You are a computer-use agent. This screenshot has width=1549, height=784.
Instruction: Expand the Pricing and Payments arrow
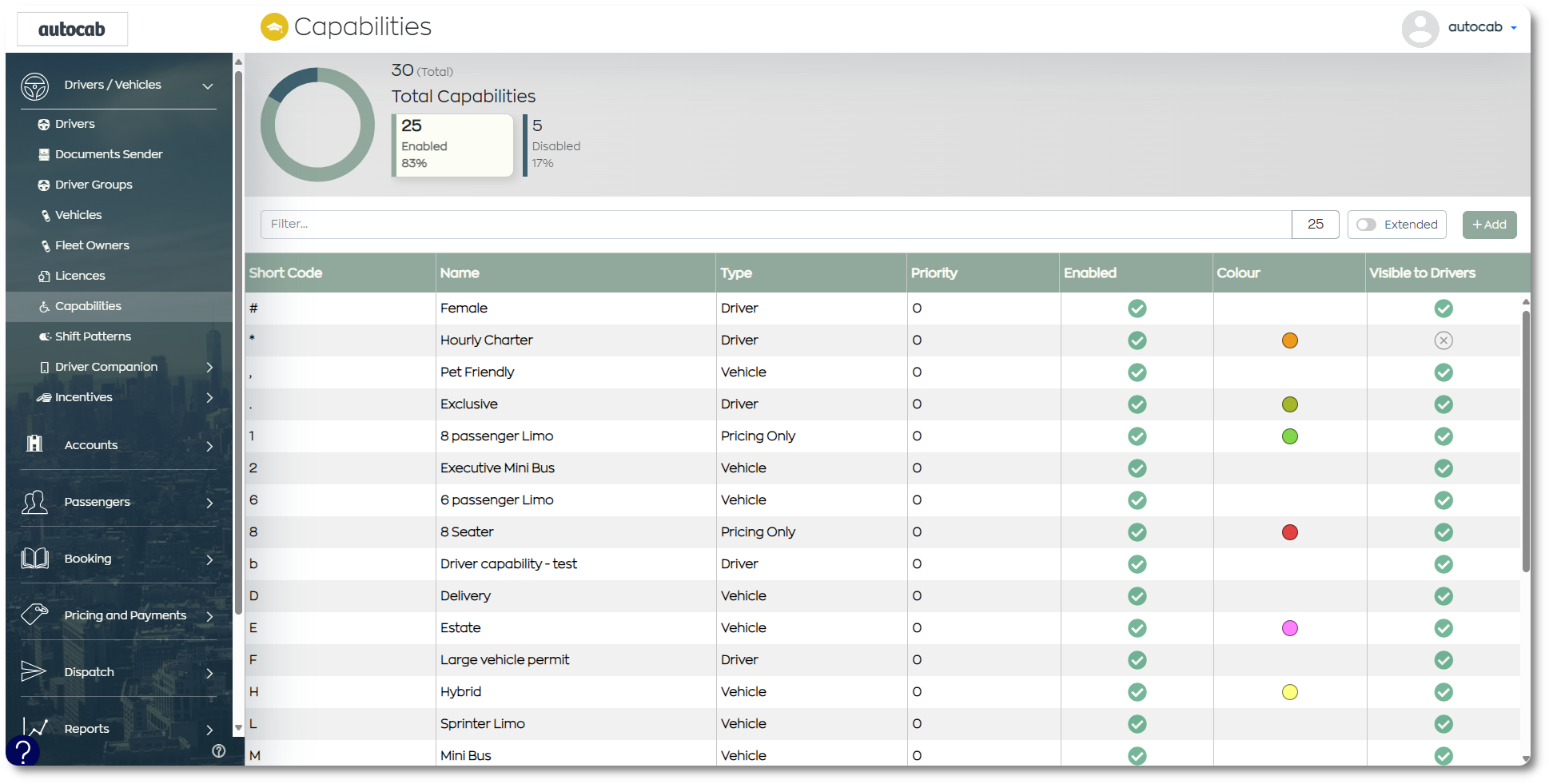click(209, 616)
